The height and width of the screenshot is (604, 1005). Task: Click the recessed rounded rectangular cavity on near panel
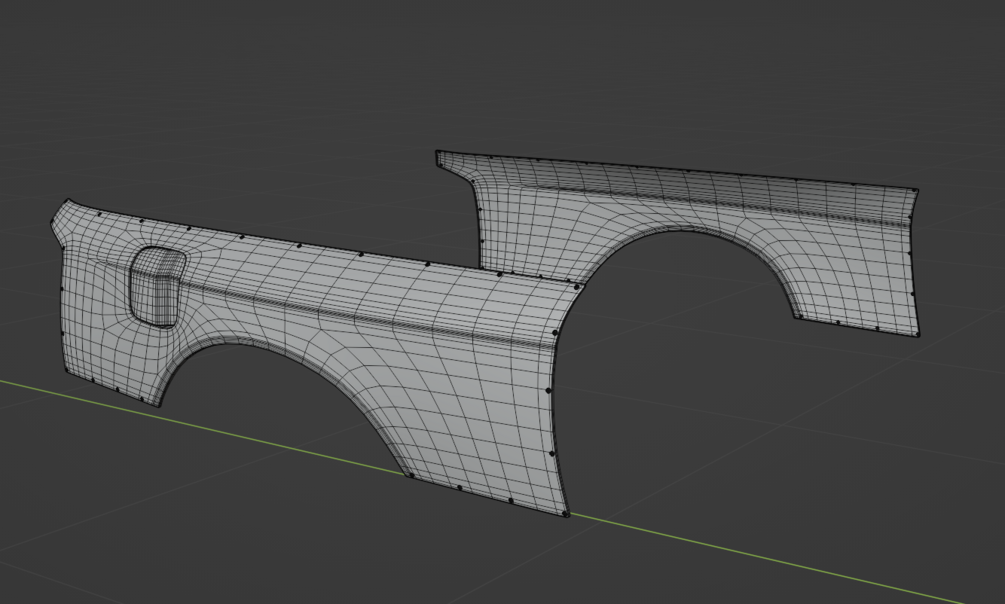pos(158,286)
